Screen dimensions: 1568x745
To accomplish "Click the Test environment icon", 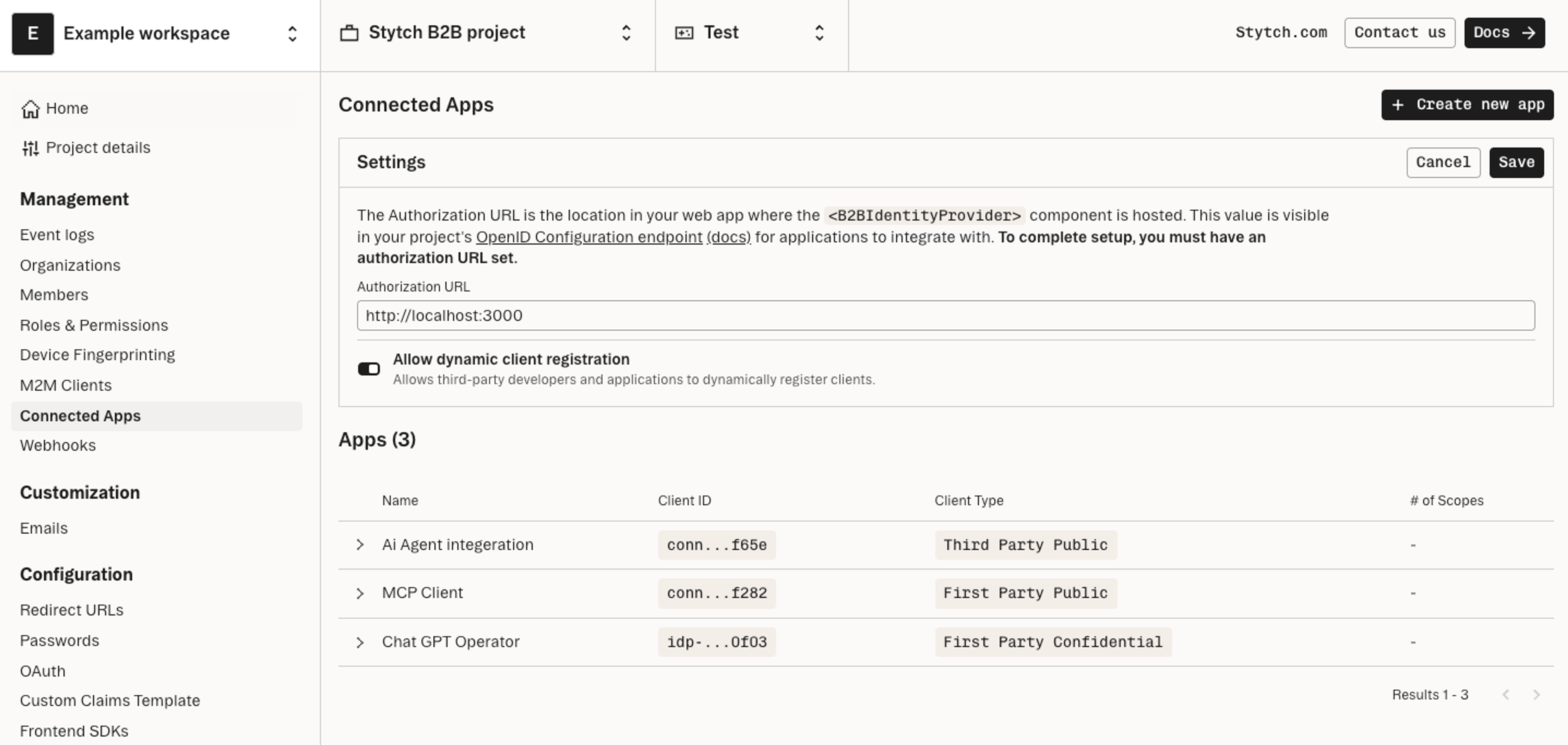I will [684, 33].
